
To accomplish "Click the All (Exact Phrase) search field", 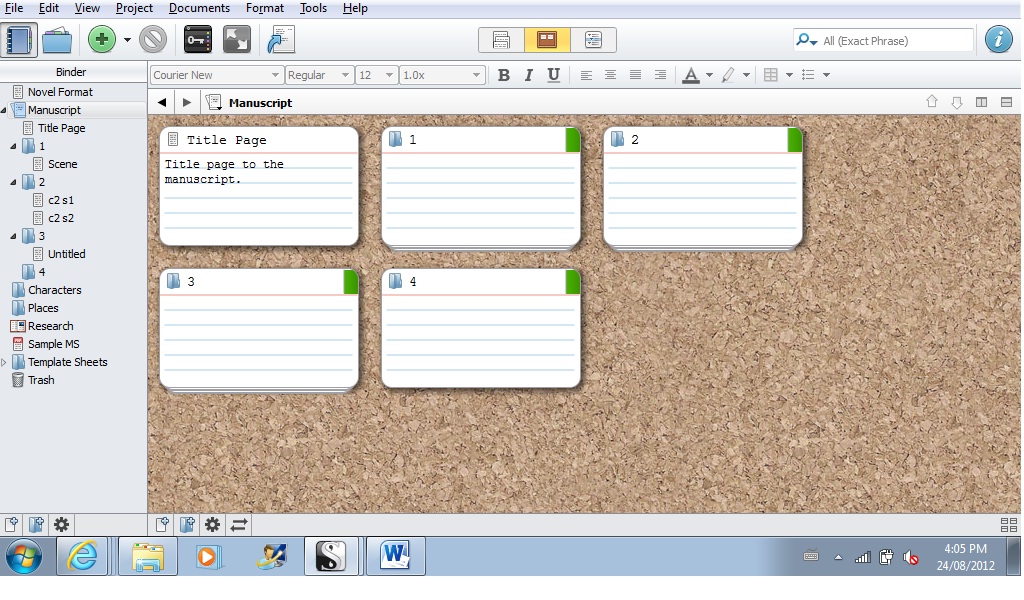I will pos(893,41).
